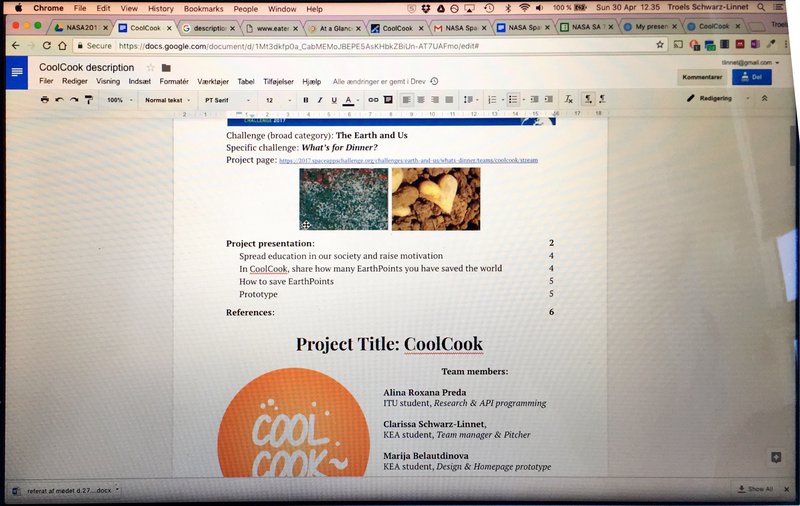Select the paint format tool

coord(88,100)
